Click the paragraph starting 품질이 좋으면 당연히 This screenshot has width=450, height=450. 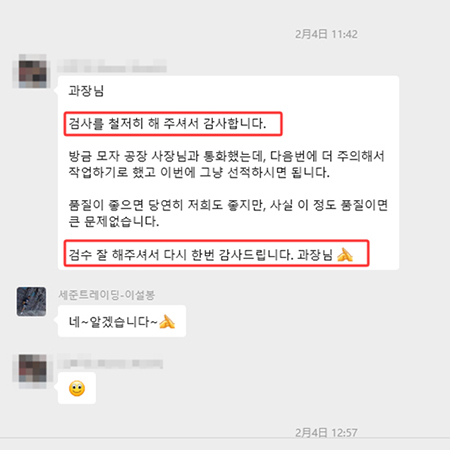(x=228, y=213)
